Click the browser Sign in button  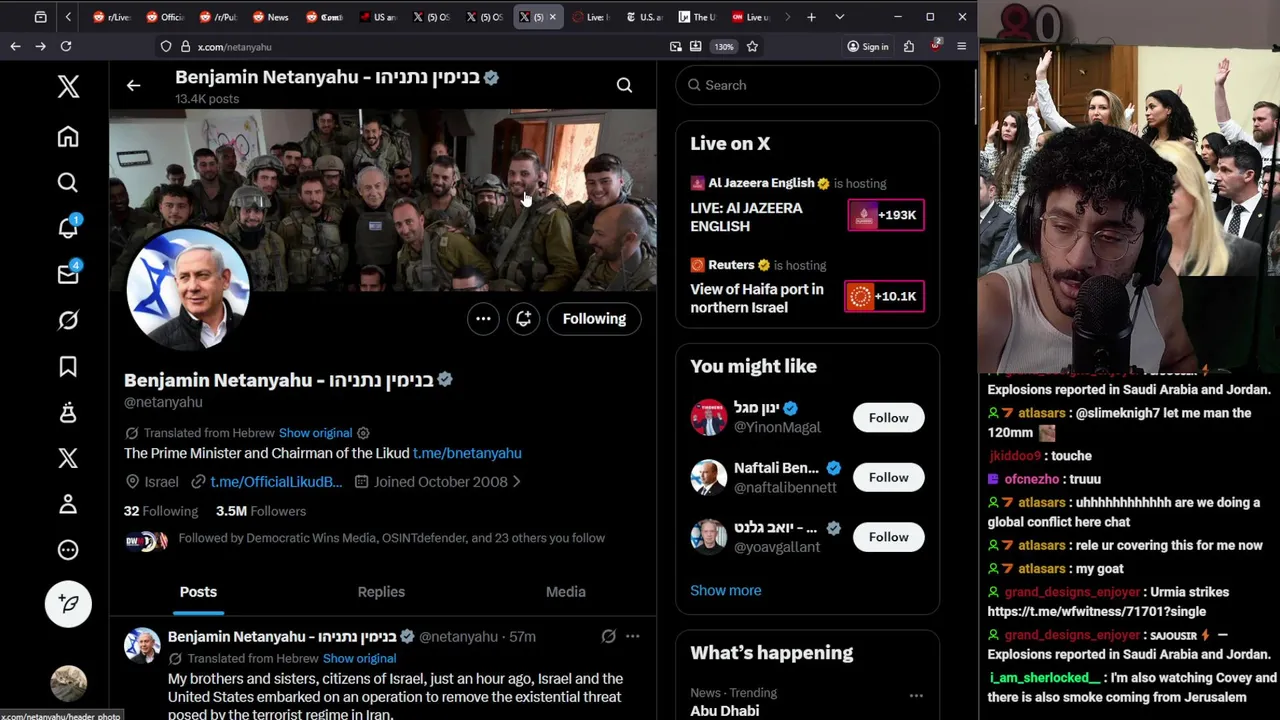tap(867, 46)
